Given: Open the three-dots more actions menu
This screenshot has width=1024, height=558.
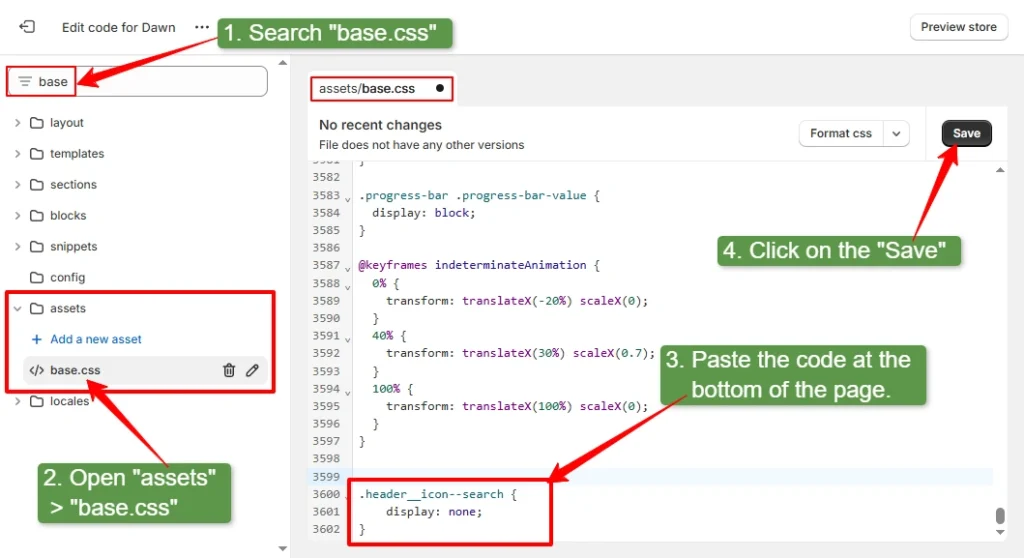Looking at the screenshot, I should click(x=202, y=27).
